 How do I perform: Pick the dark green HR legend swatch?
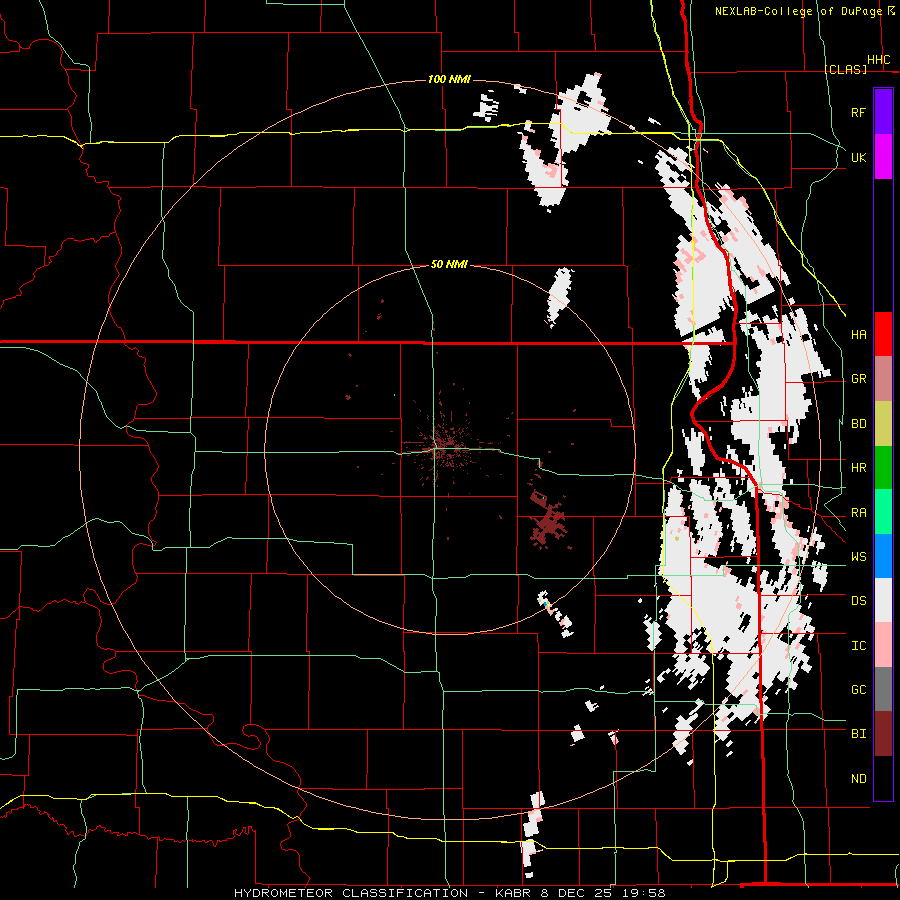pyautogui.click(x=883, y=468)
